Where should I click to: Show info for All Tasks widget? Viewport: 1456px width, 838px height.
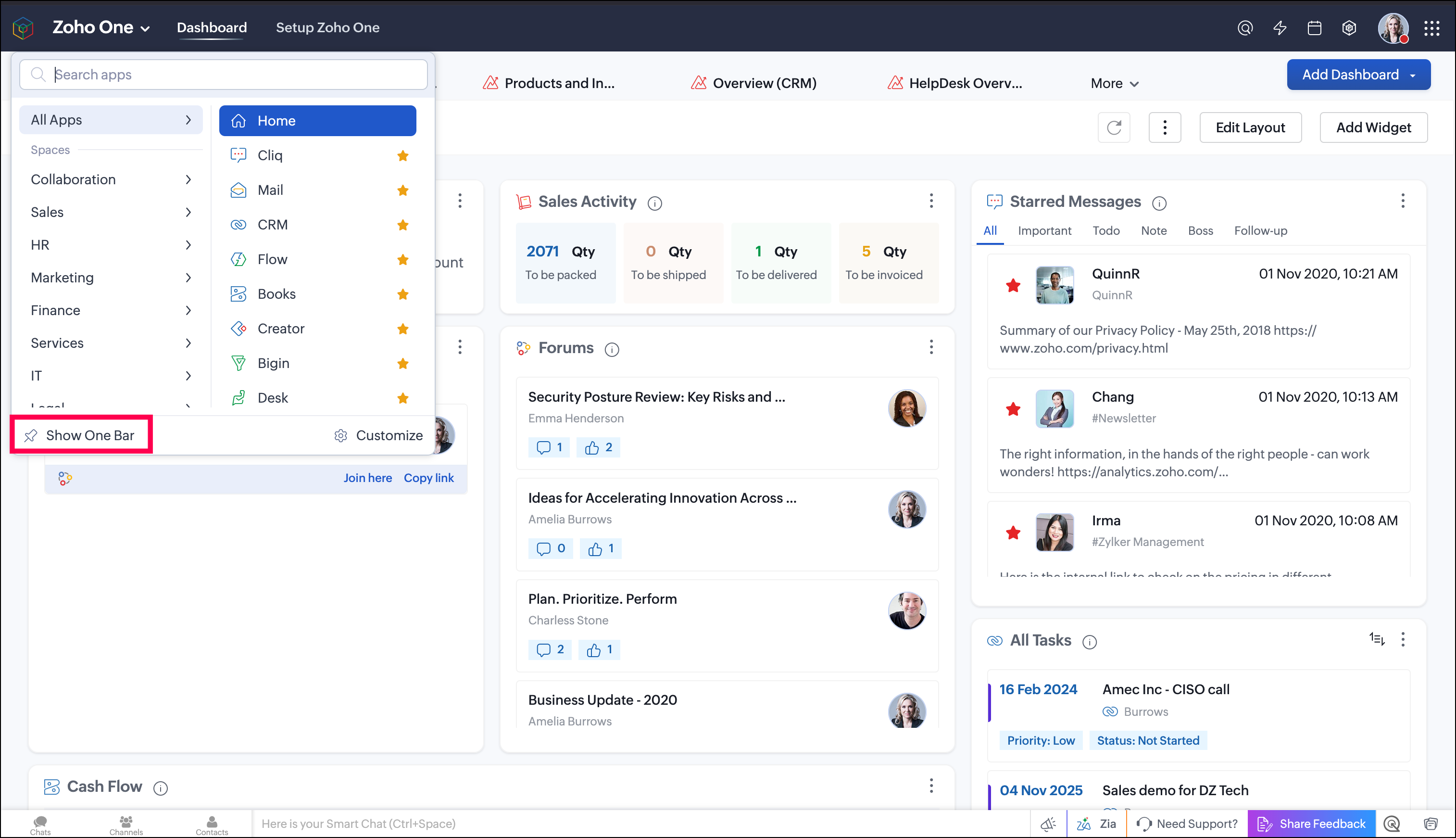click(x=1090, y=642)
